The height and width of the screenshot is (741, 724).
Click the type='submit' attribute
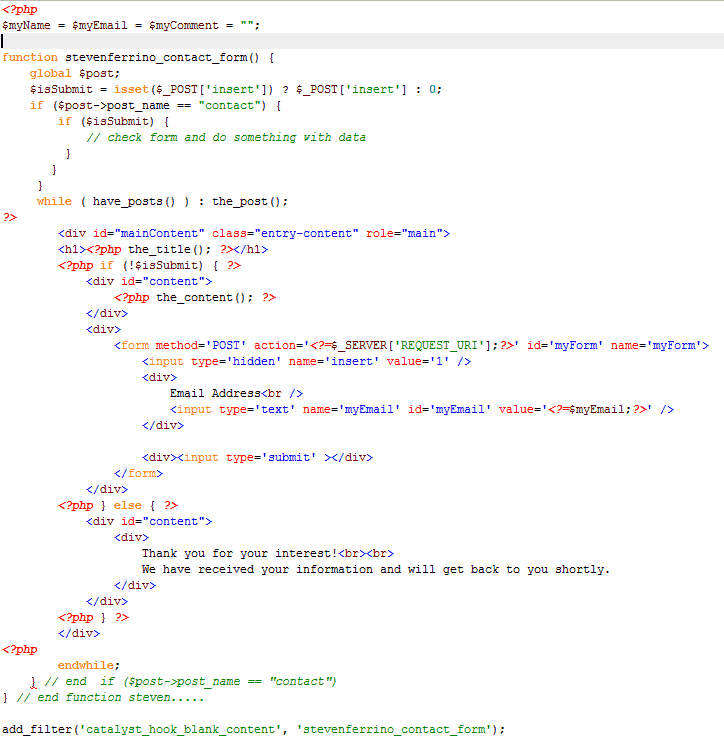pyautogui.click(x=271, y=458)
